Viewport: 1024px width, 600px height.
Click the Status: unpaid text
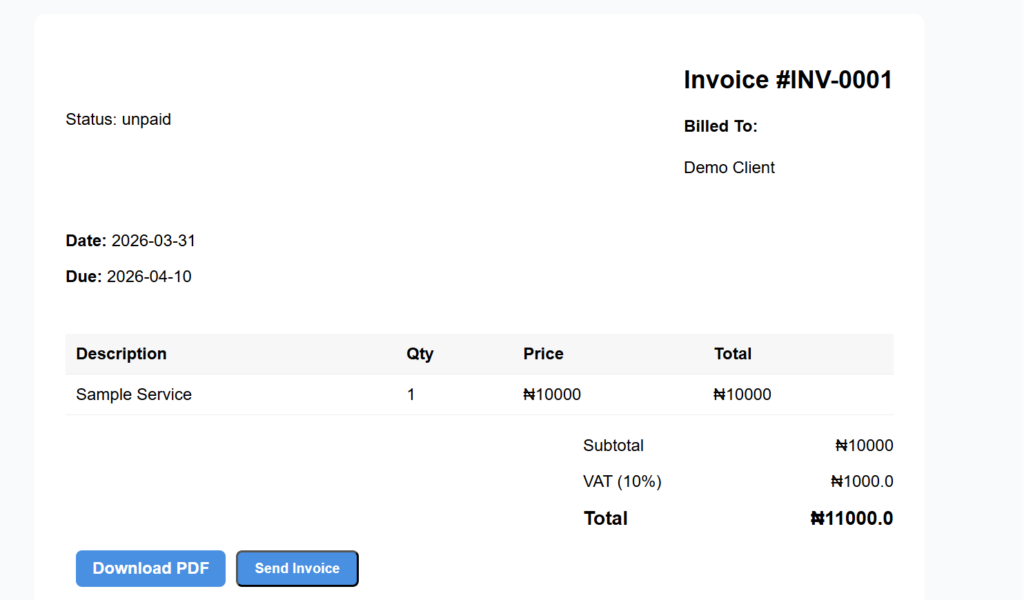(x=118, y=119)
